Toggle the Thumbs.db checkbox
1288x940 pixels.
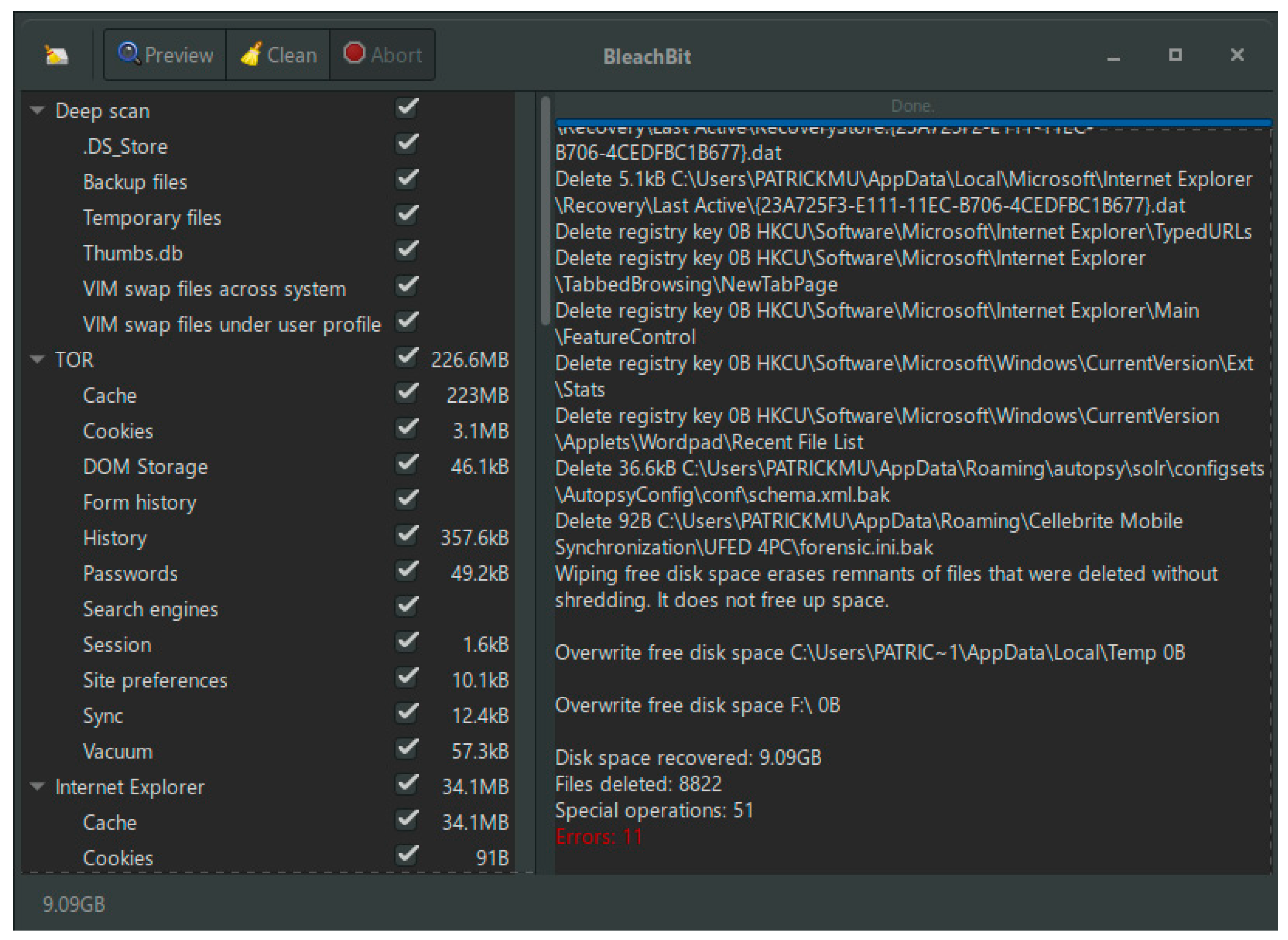click(x=407, y=251)
